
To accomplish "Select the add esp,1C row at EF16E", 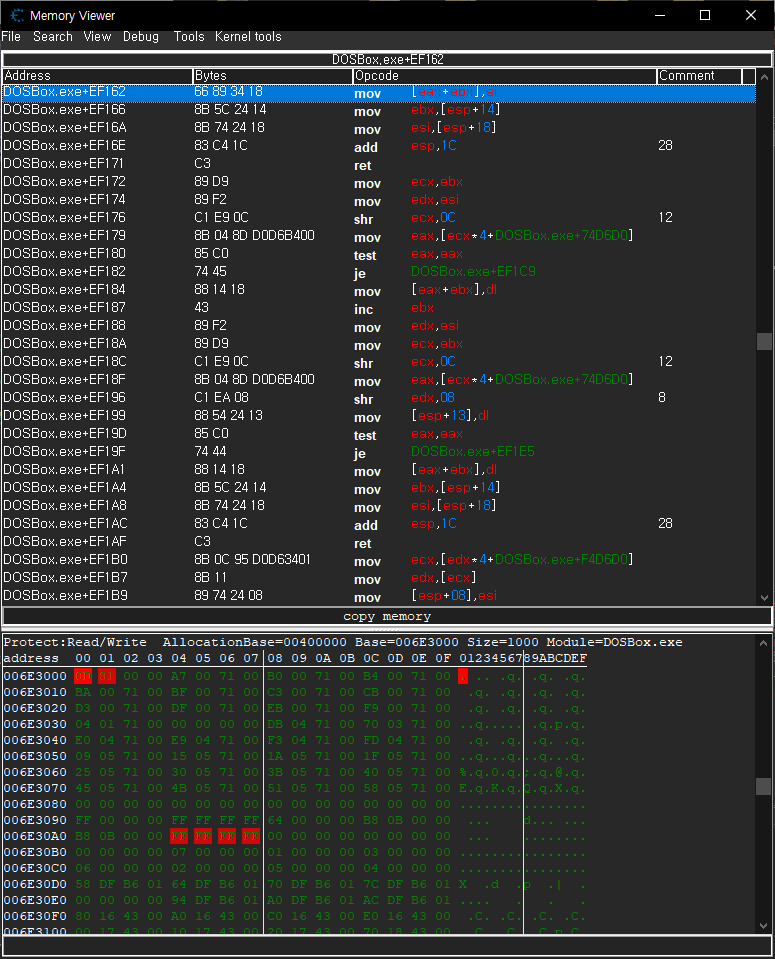I will (379, 146).
